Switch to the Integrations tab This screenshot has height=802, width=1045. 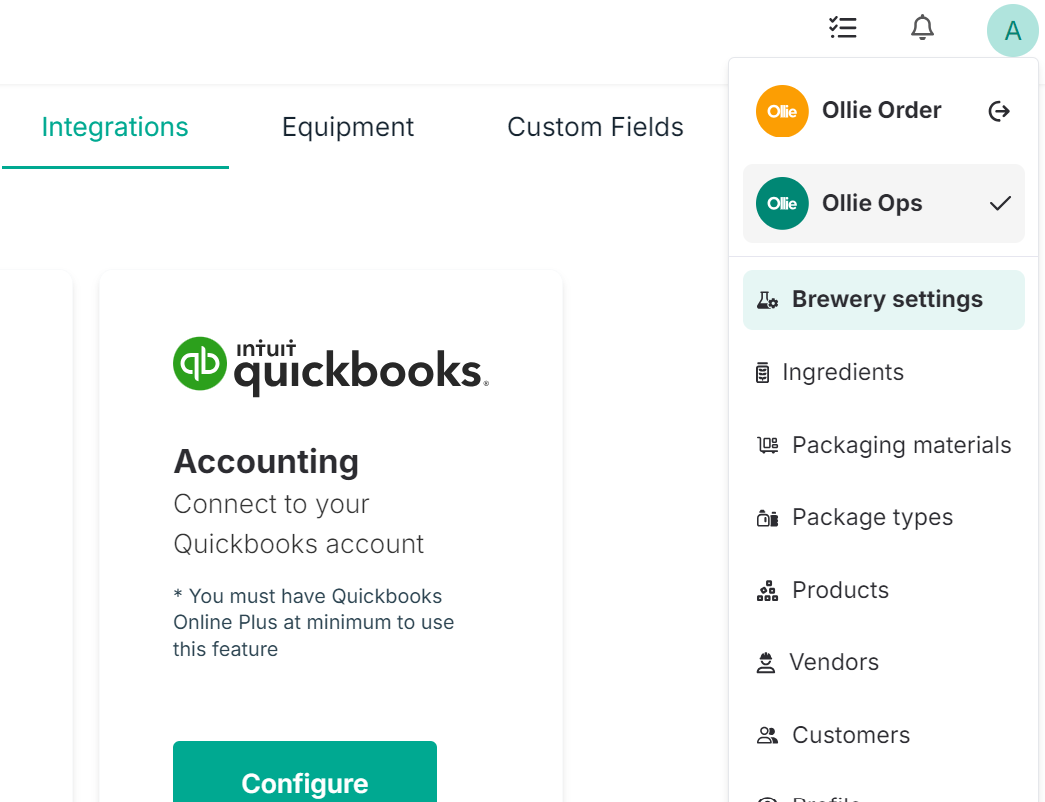pyautogui.click(x=115, y=127)
